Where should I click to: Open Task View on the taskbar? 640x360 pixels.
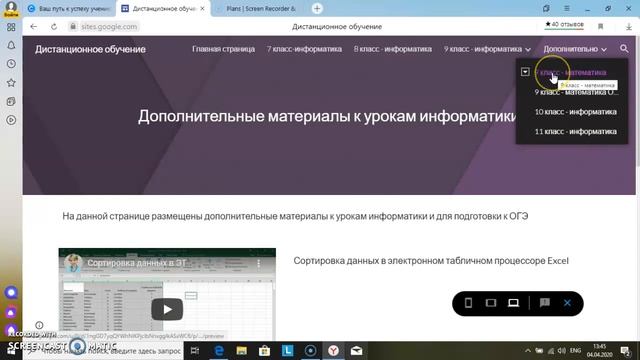[195, 351]
